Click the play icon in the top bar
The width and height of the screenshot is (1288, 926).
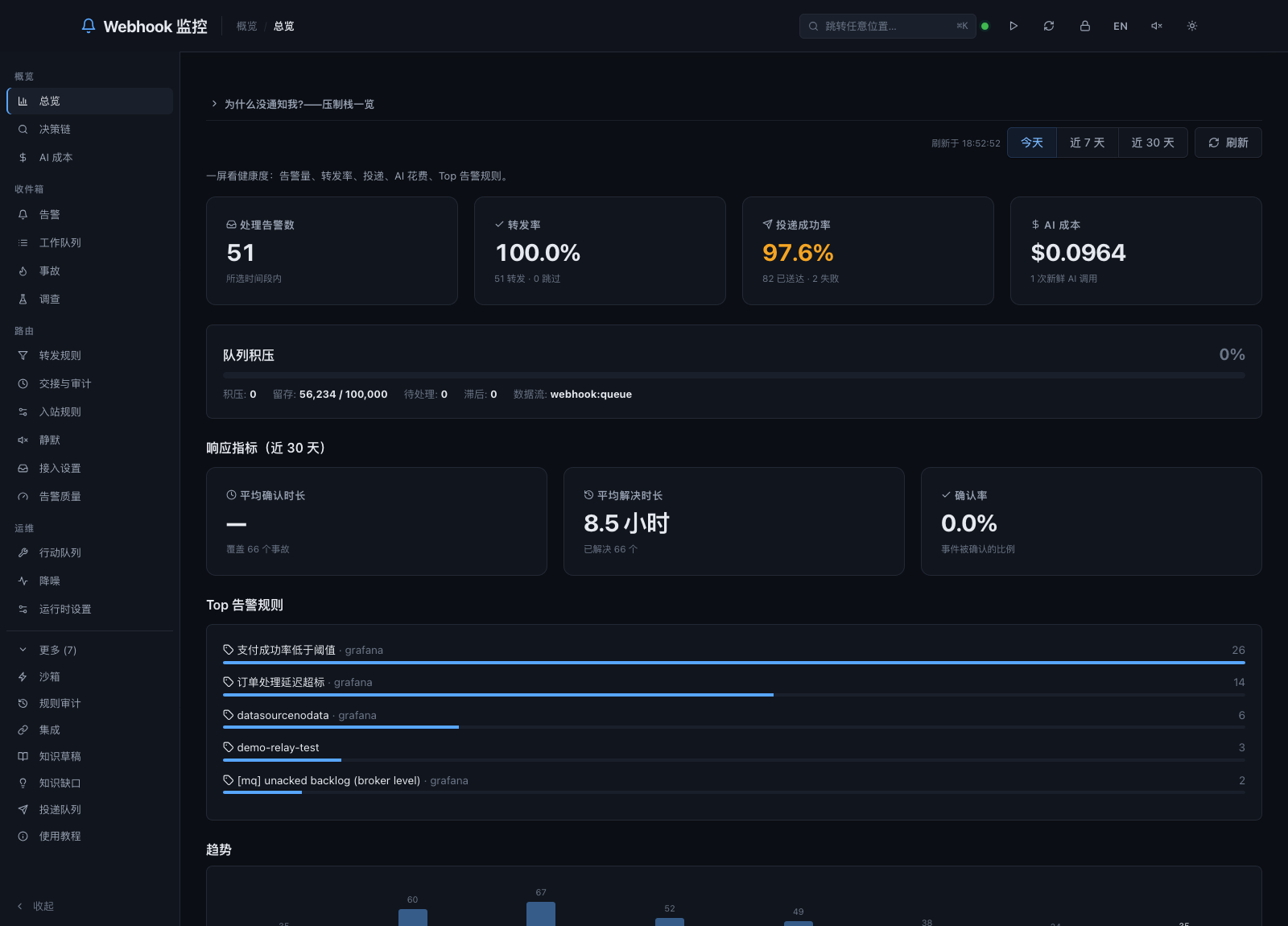tap(1013, 26)
